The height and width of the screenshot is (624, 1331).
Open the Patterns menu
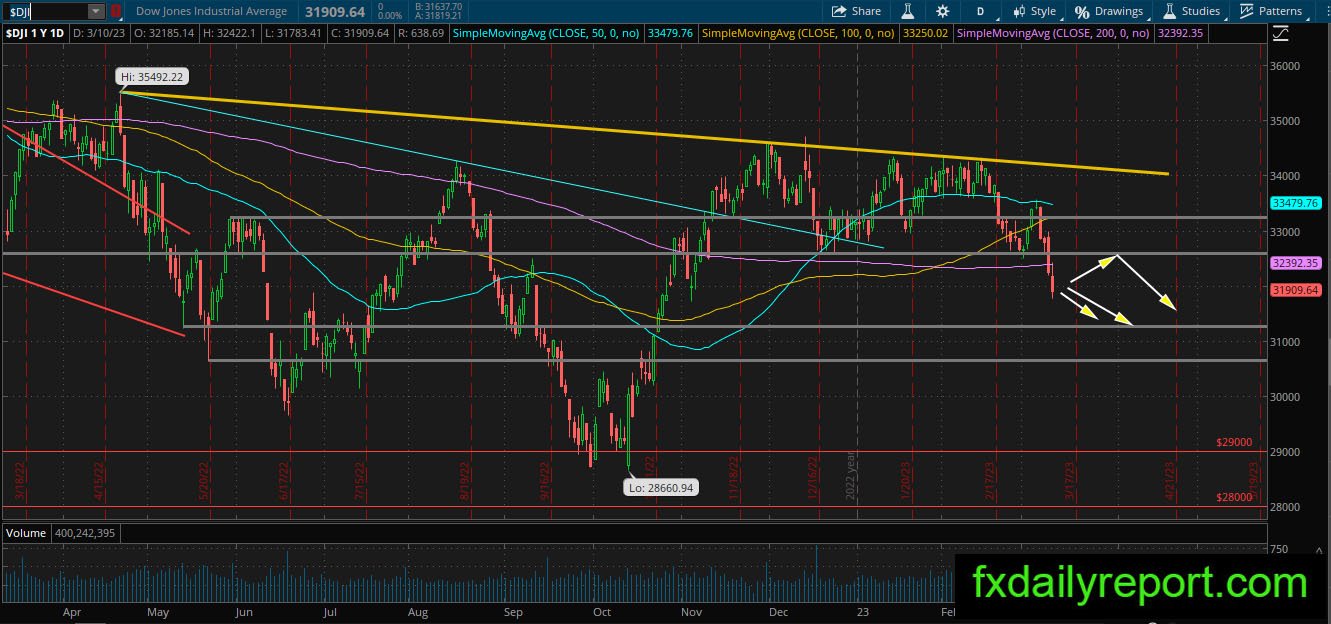point(1271,11)
